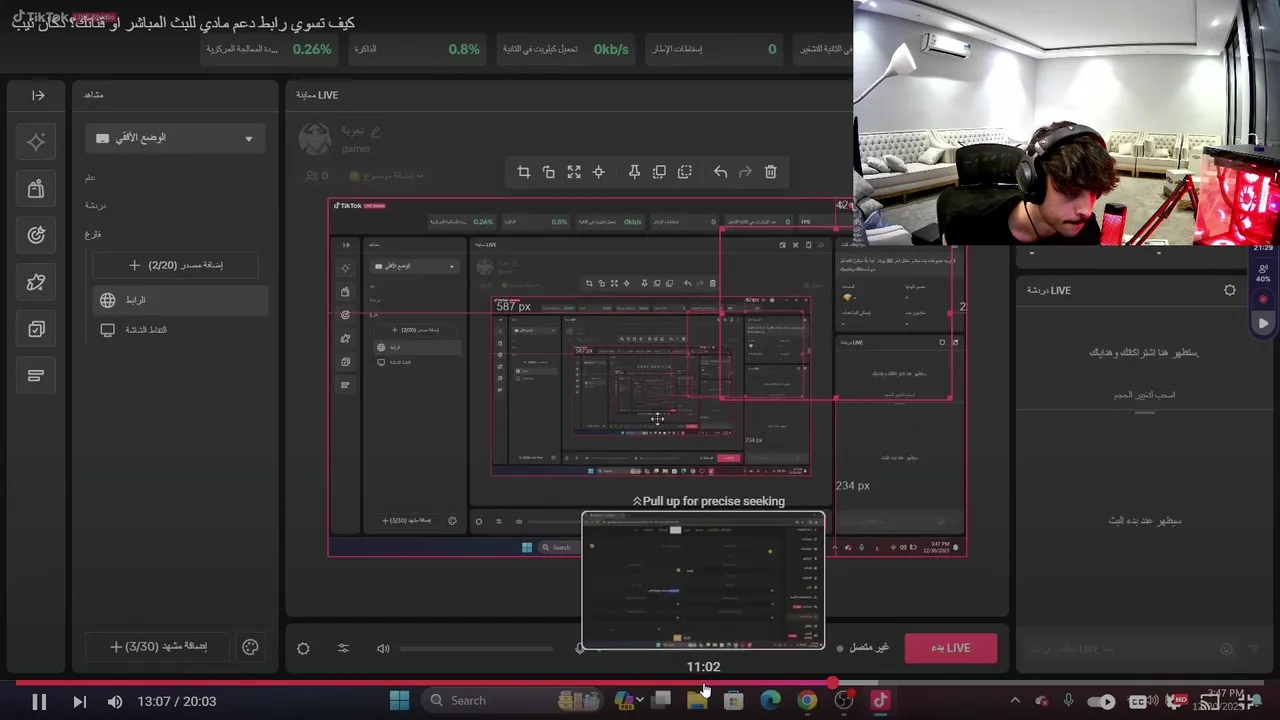Undo the last action in preview toolbar
This screenshot has width=1280, height=720.
point(720,172)
